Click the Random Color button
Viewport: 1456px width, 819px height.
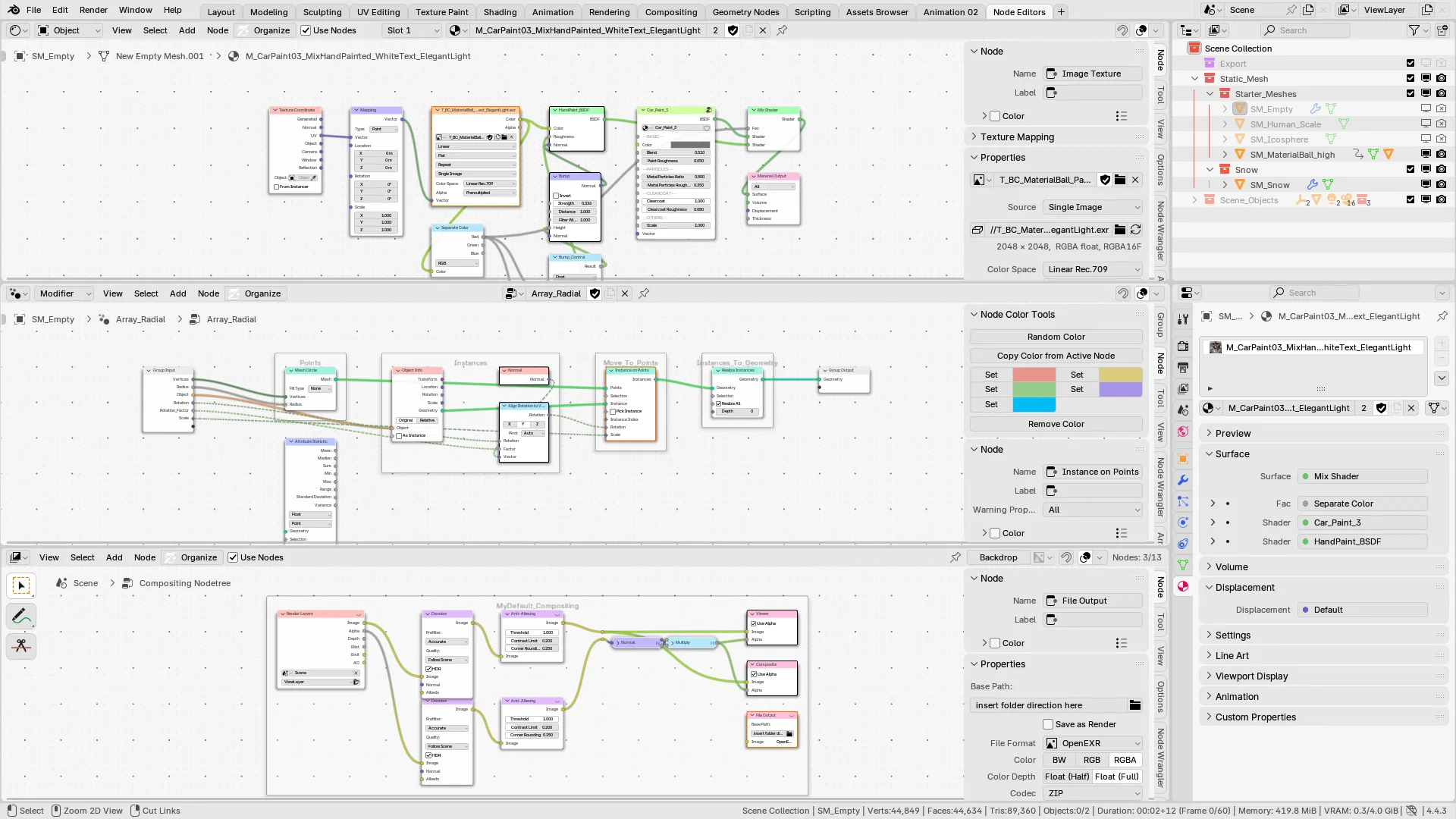pyautogui.click(x=1056, y=337)
